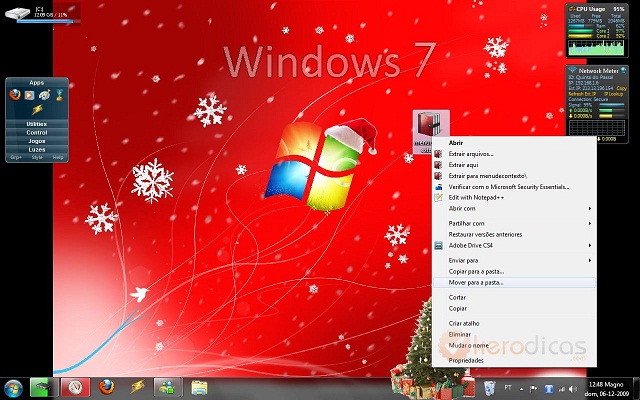Click the CPU usage history graph
640x400 pixels.
596,47
